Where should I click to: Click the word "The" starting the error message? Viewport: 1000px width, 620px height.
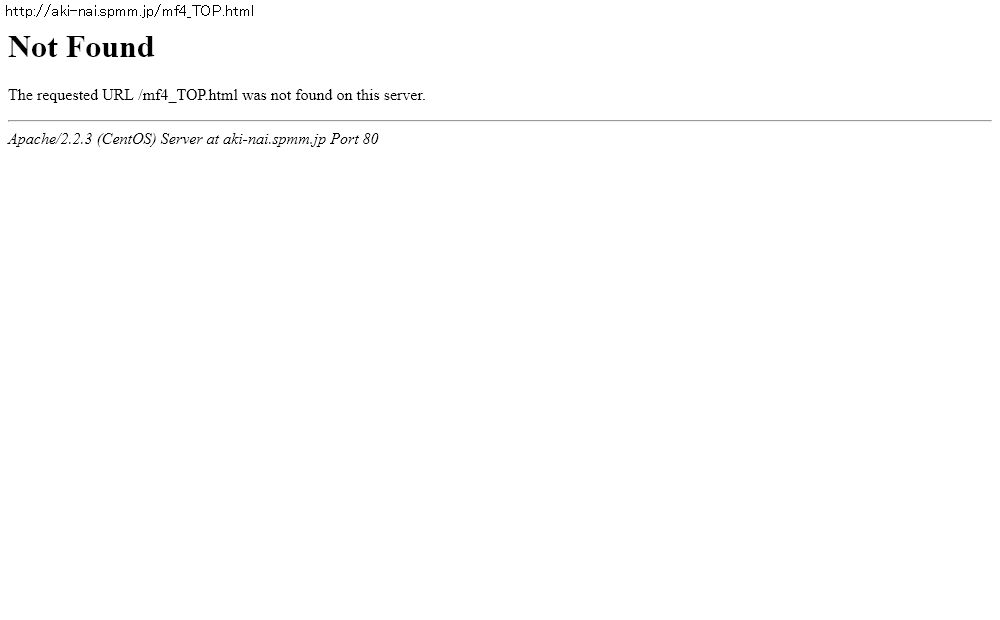click(20, 95)
